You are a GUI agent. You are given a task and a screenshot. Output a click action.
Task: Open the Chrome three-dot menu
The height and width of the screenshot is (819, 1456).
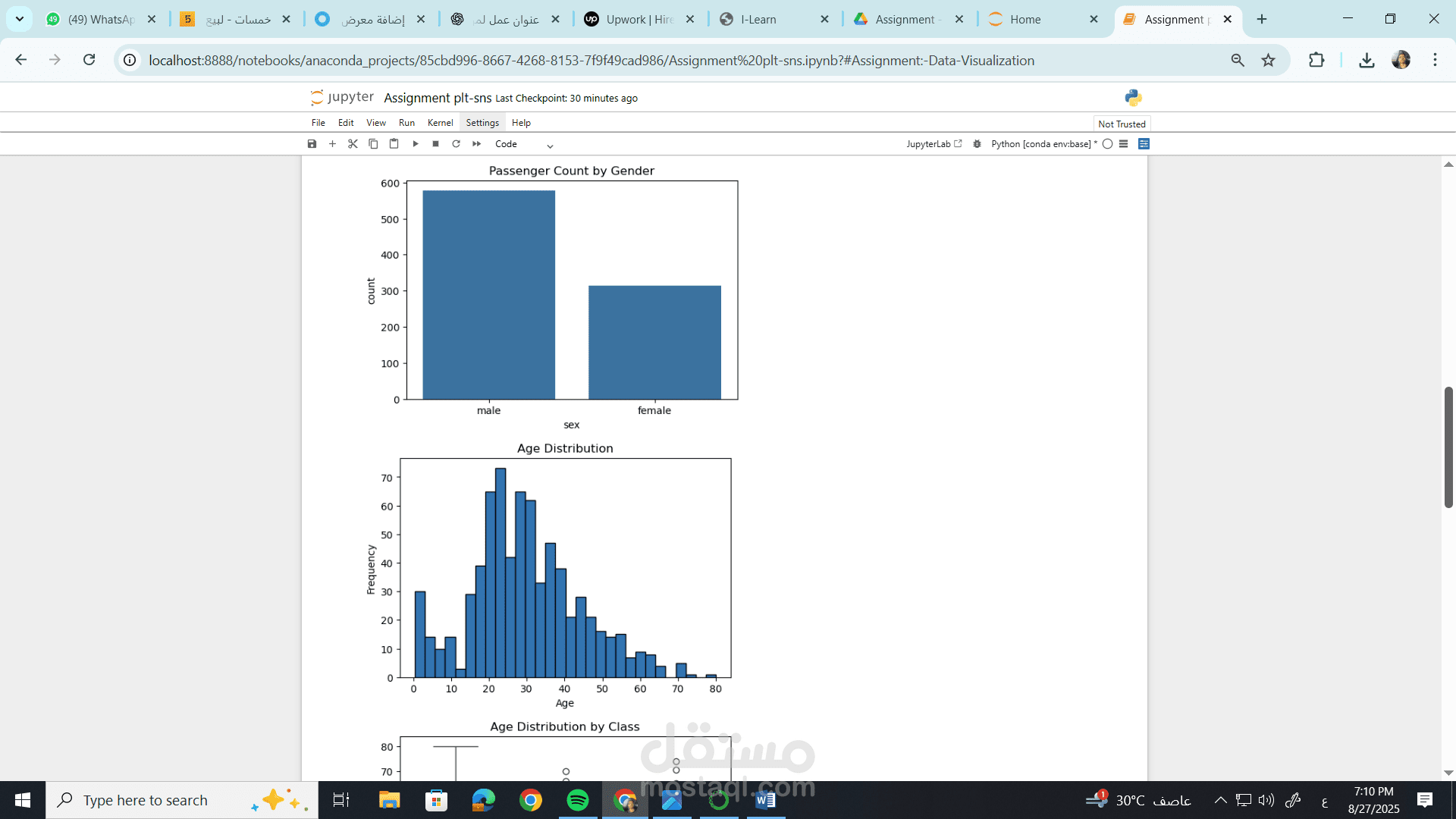click(1436, 60)
